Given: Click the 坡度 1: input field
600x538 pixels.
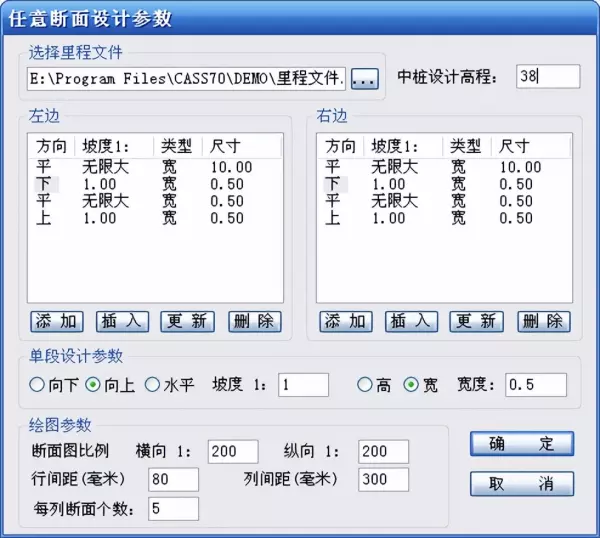Looking at the screenshot, I should coord(303,385).
